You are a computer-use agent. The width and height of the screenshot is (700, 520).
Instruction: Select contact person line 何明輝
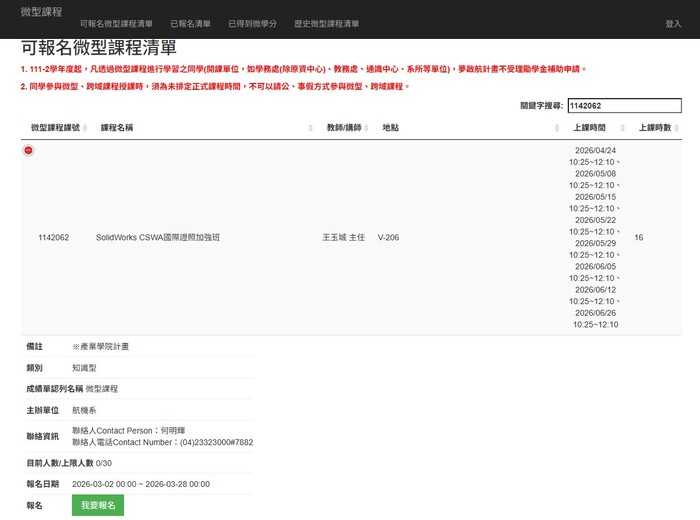[x=129, y=431]
